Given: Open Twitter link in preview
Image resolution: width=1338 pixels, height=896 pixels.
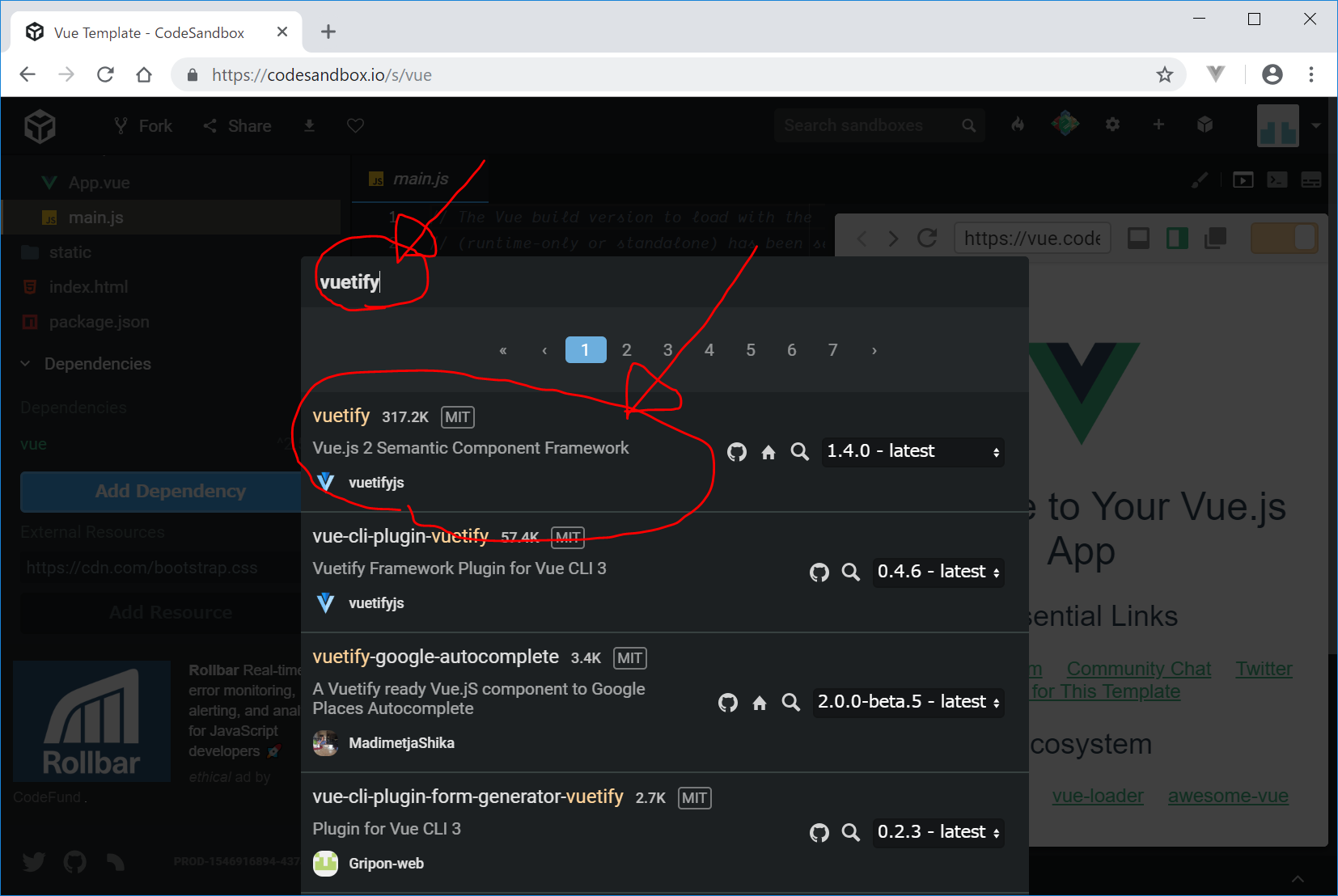Looking at the screenshot, I should pos(1264,670).
